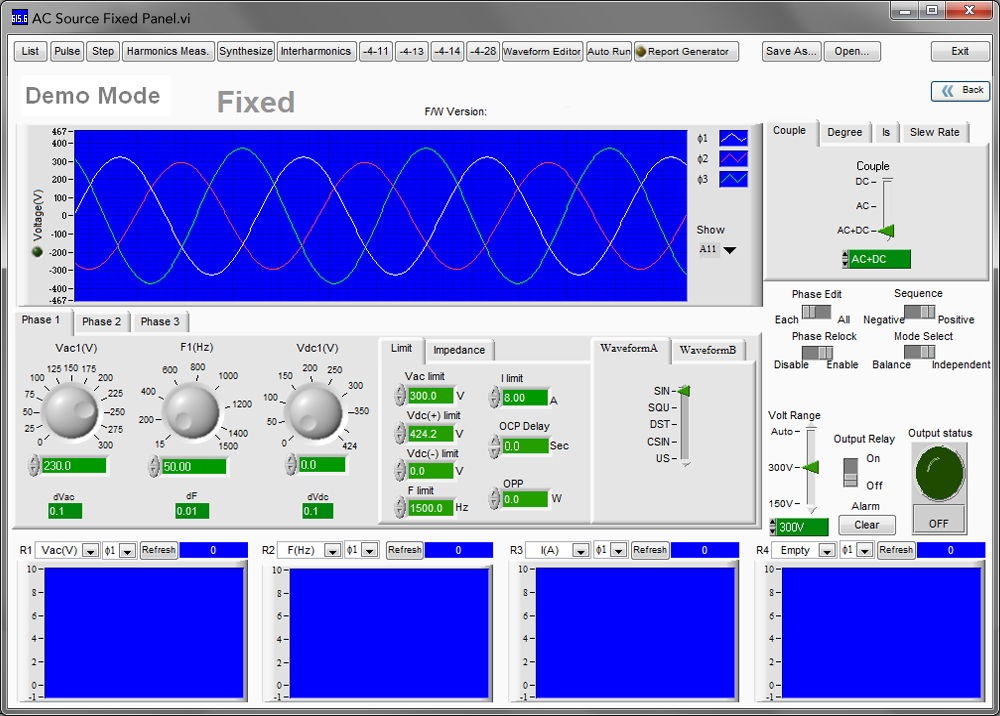Image resolution: width=1000 pixels, height=716 pixels.
Task: Clear the alarm with the Clear button
Action: [x=866, y=525]
